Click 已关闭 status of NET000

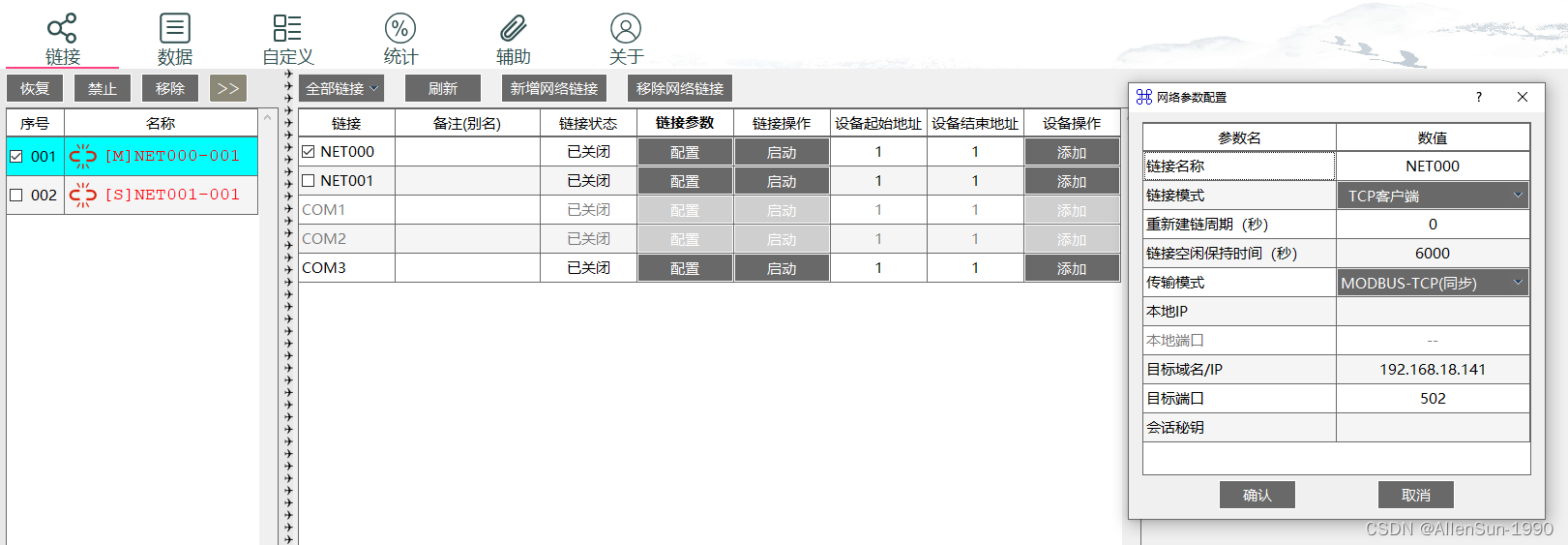(x=588, y=152)
